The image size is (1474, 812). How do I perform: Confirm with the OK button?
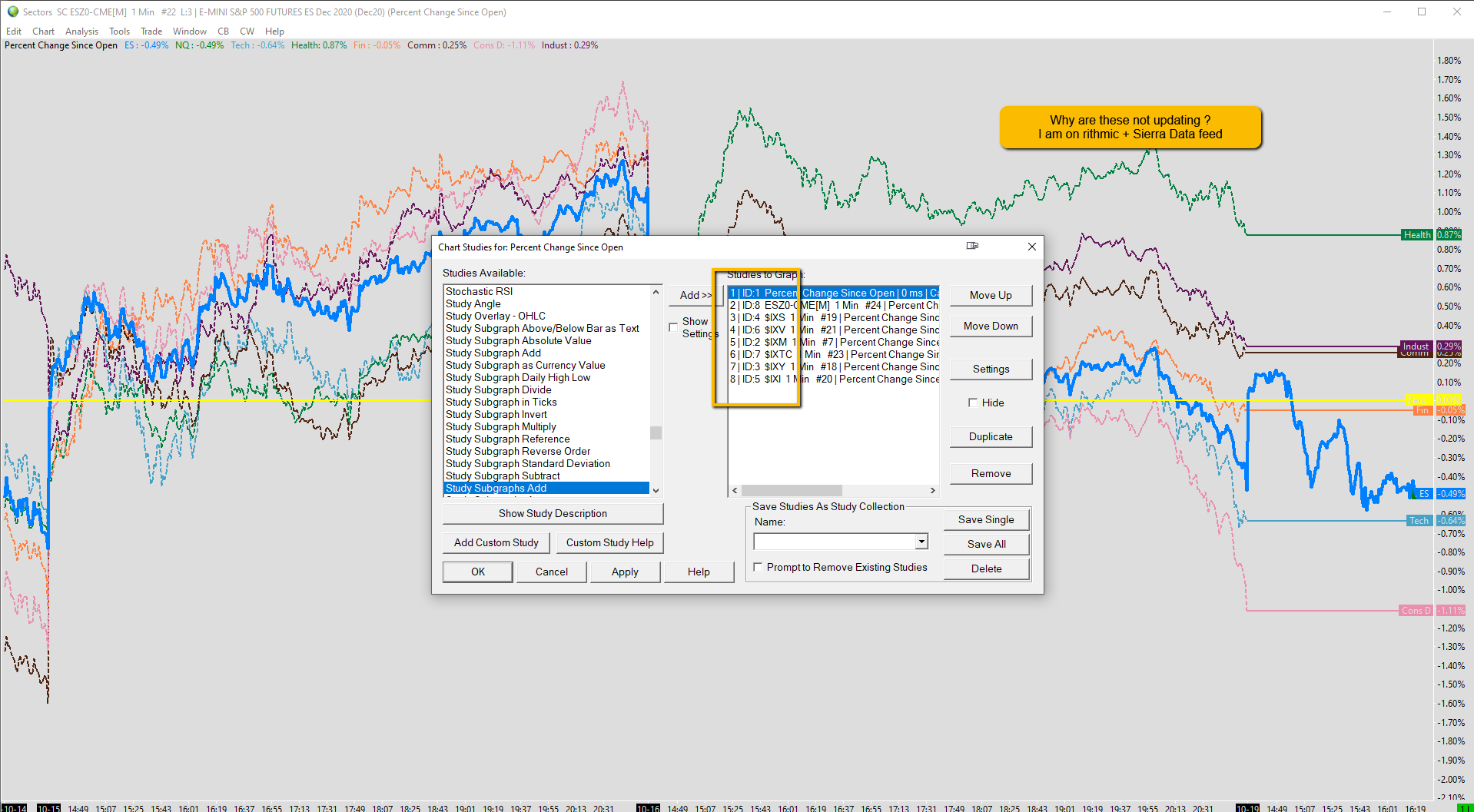click(x=478, y=572)
